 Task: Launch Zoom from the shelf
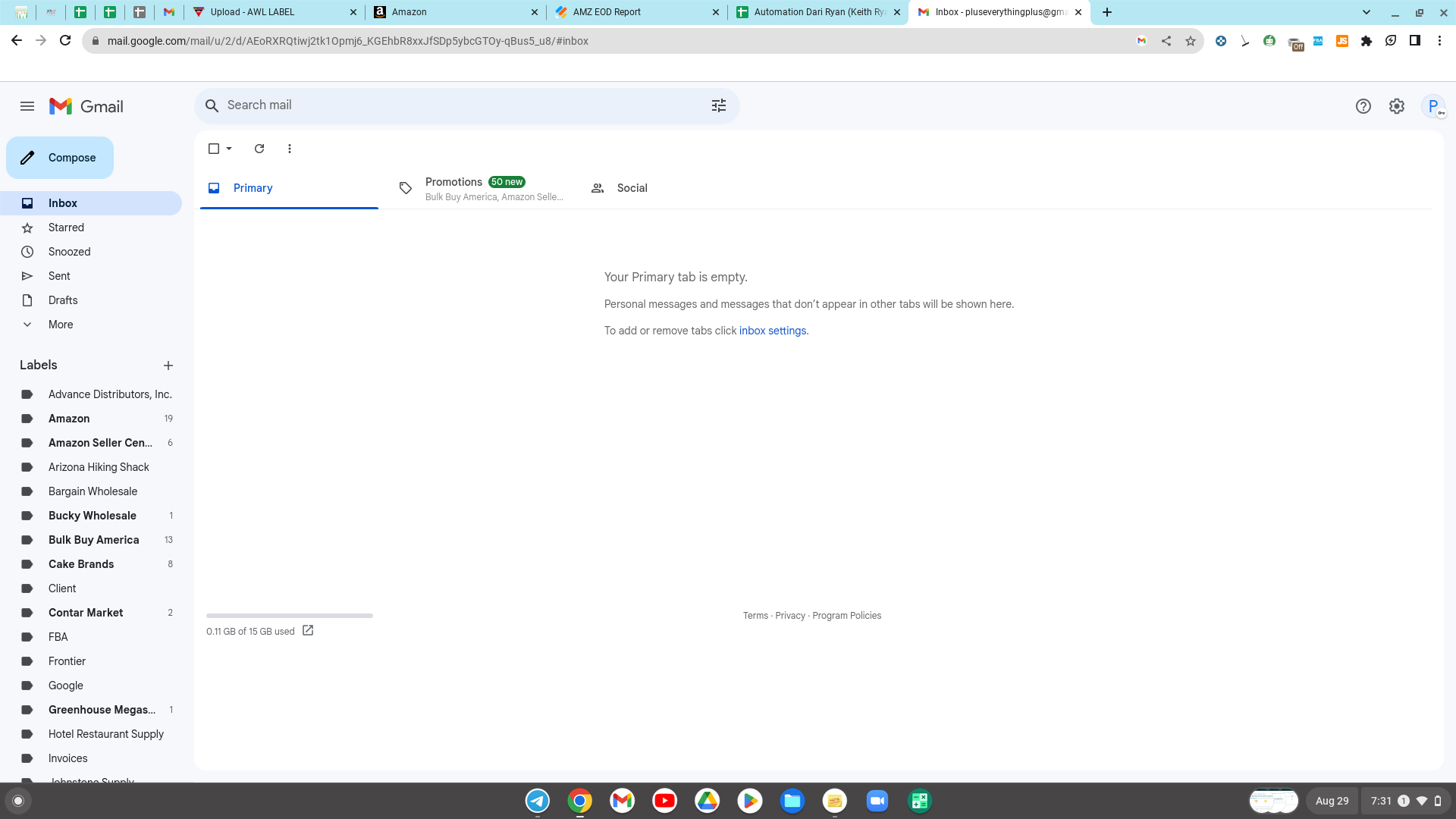pos(877,801)
